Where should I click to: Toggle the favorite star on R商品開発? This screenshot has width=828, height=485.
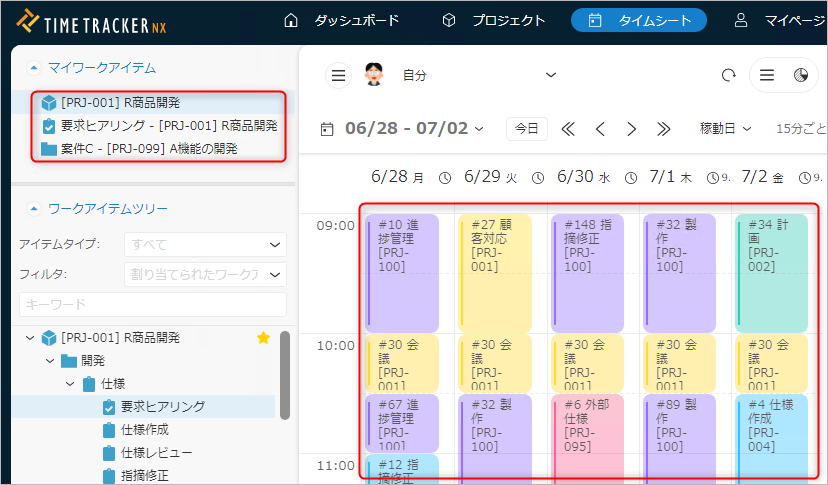(264, 338)
